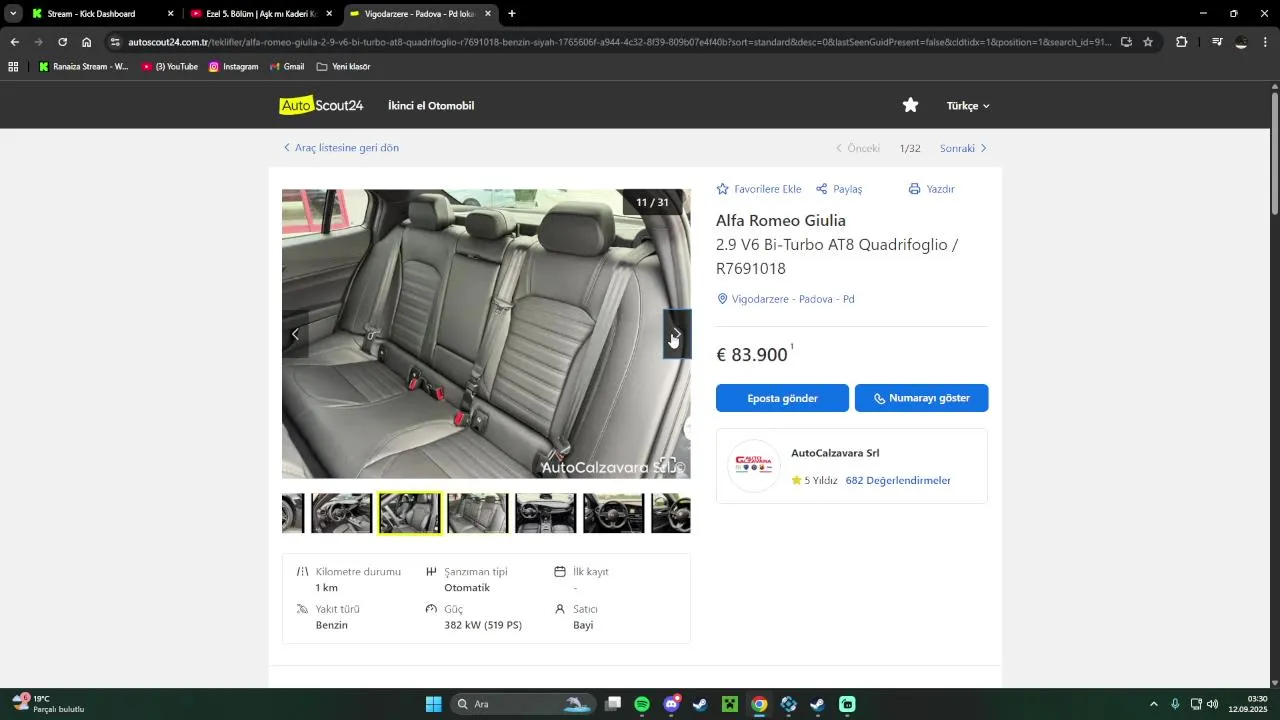This screenshot has width=1280, height=720.
Task: Open the Türkçe language dropdown
Action: (968, 106)
